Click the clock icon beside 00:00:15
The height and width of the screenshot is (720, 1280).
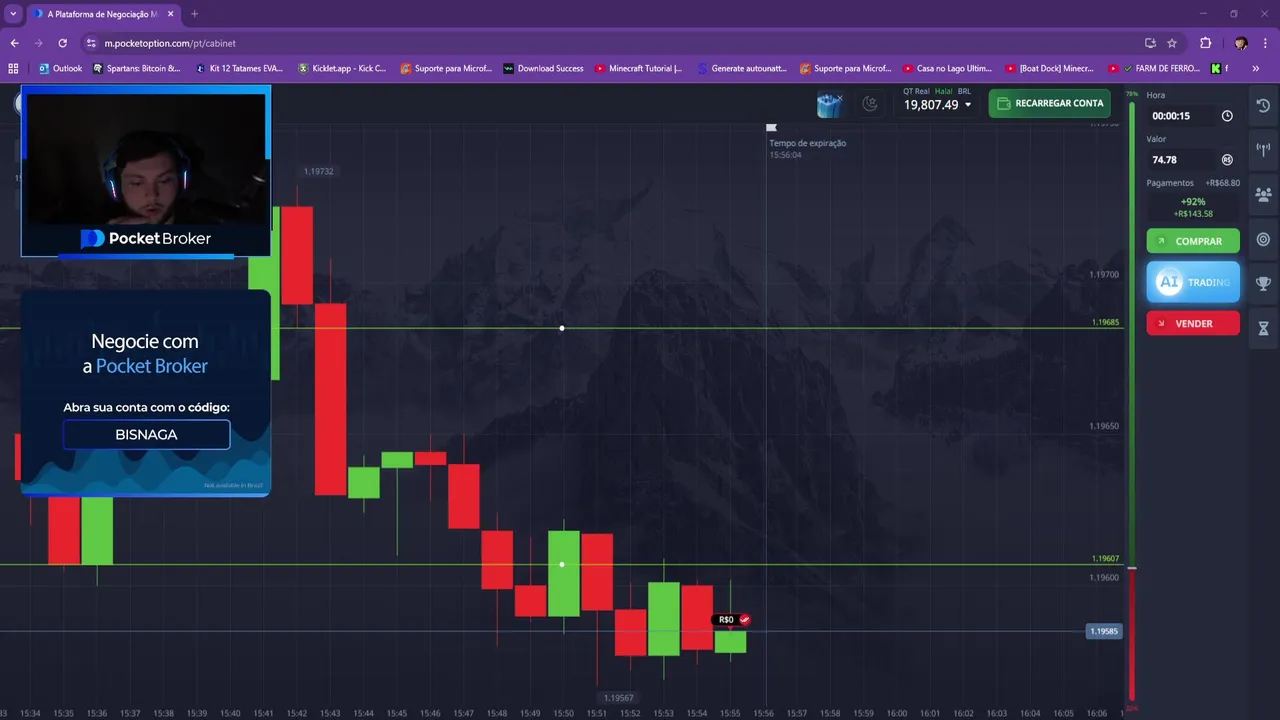point(1227,116)
